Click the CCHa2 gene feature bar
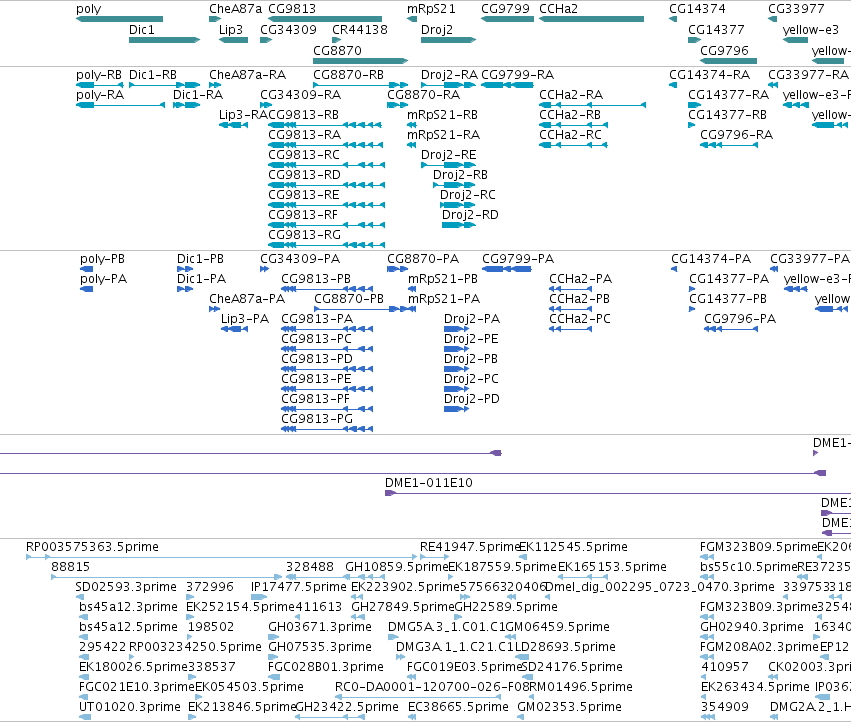The height and width of the screenshot is (722, 851). click(x=592, y=19)
